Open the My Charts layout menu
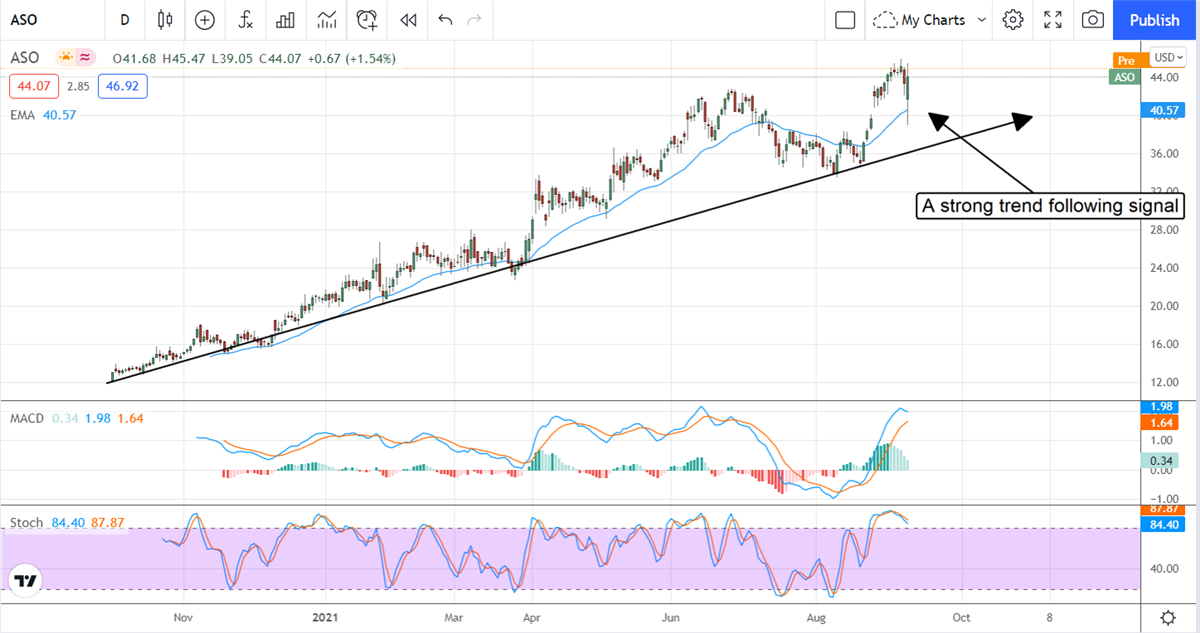Screen dimensions: 1200x633 point(920,19)
